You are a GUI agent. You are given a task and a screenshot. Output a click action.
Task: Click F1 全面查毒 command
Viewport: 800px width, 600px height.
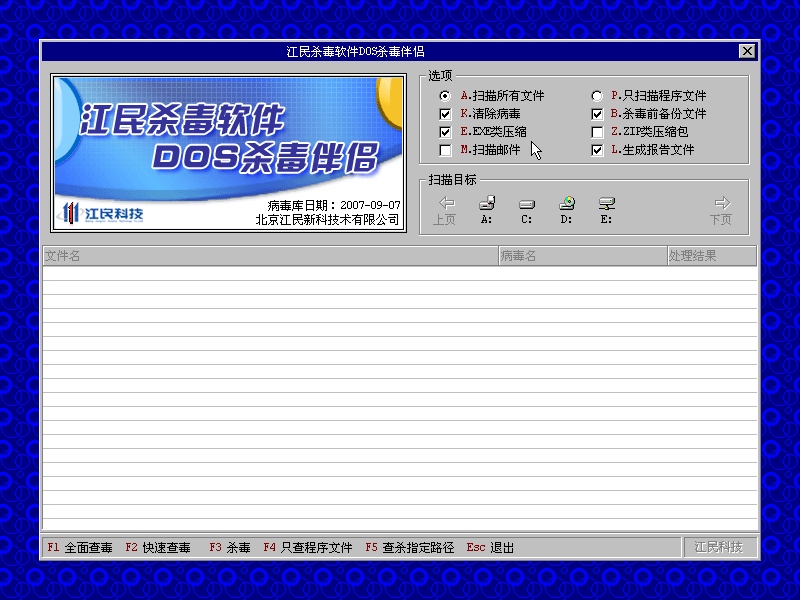[80, 547]
